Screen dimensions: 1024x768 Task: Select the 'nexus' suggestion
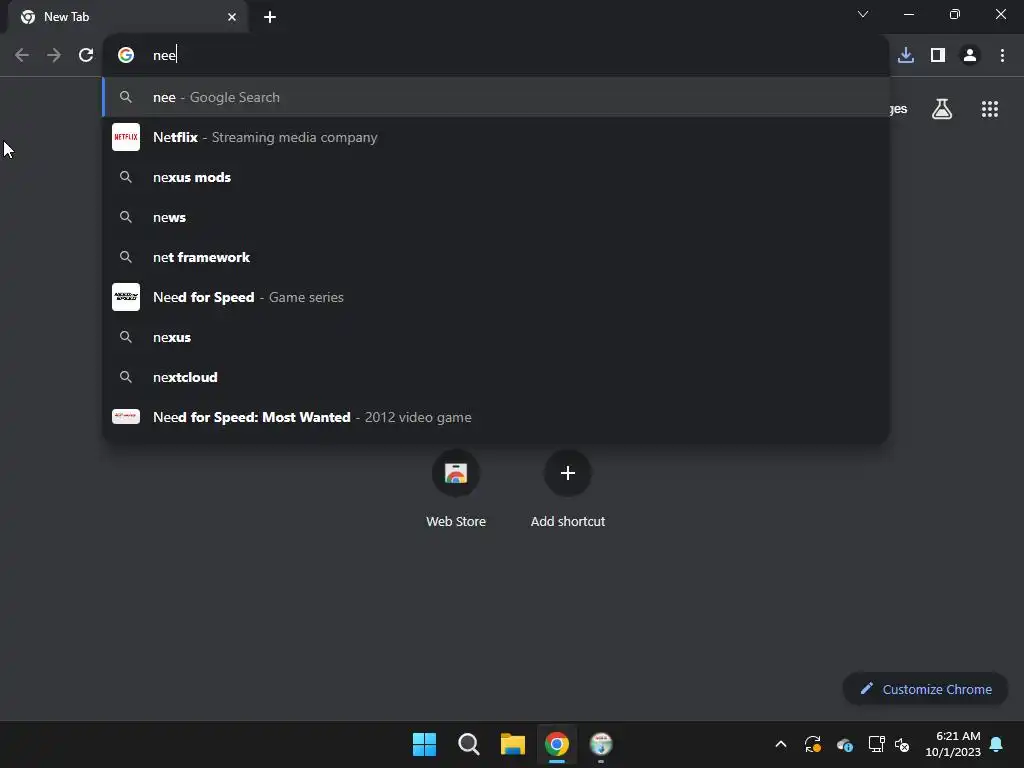496,337
